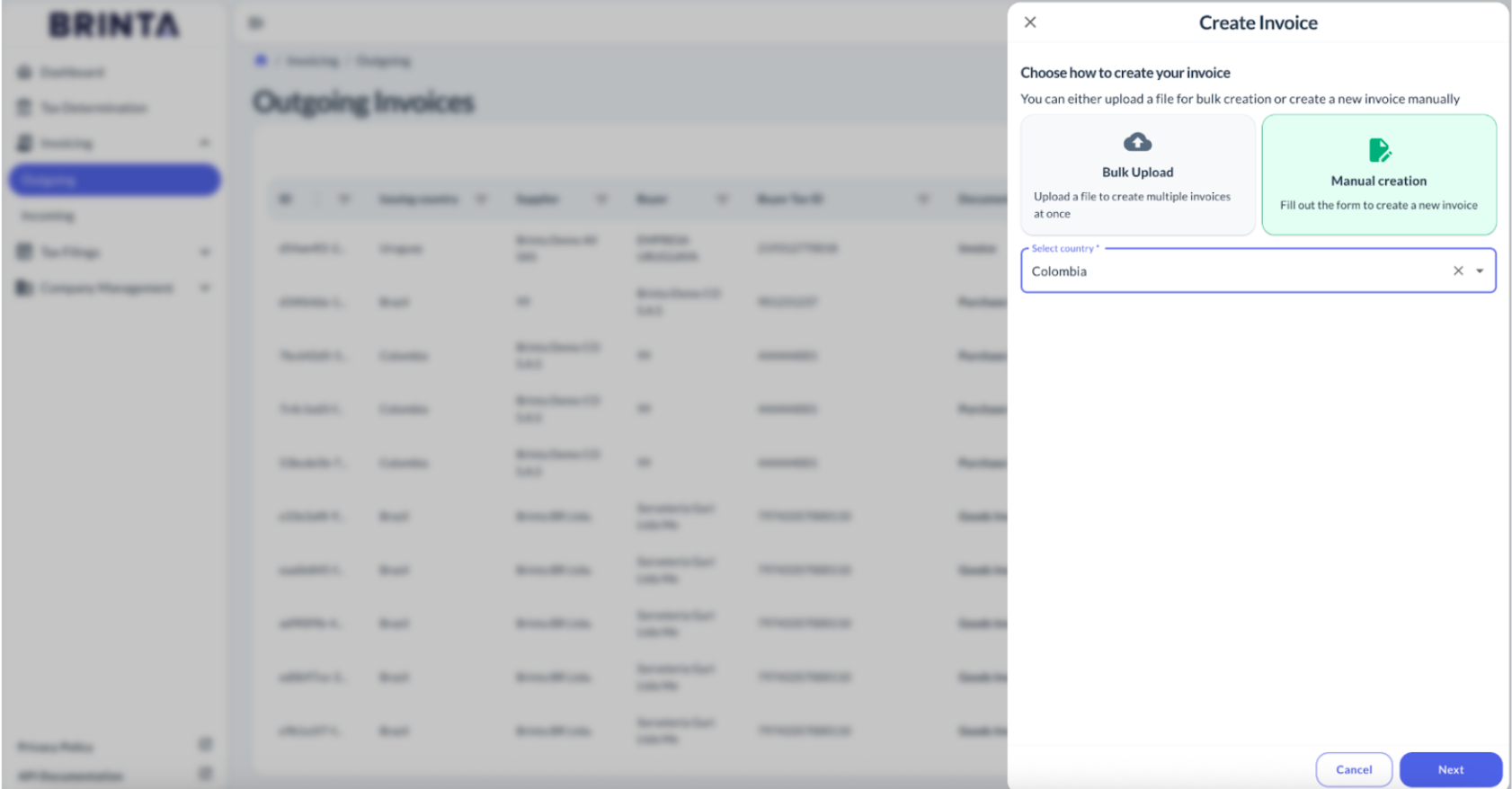
Task: Clear the selected country Colombia
Action: coord(1458,270)
